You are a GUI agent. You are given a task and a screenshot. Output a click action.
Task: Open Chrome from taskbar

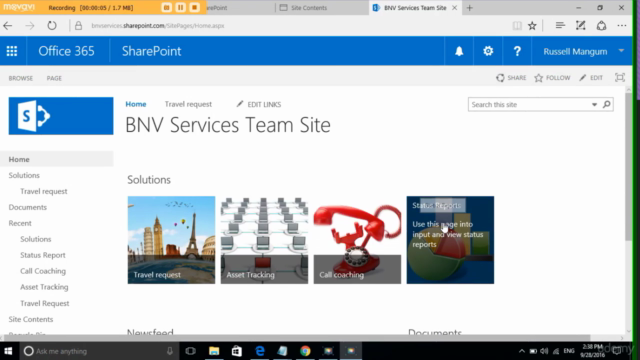pyautogui.click(x=305, y=351)
